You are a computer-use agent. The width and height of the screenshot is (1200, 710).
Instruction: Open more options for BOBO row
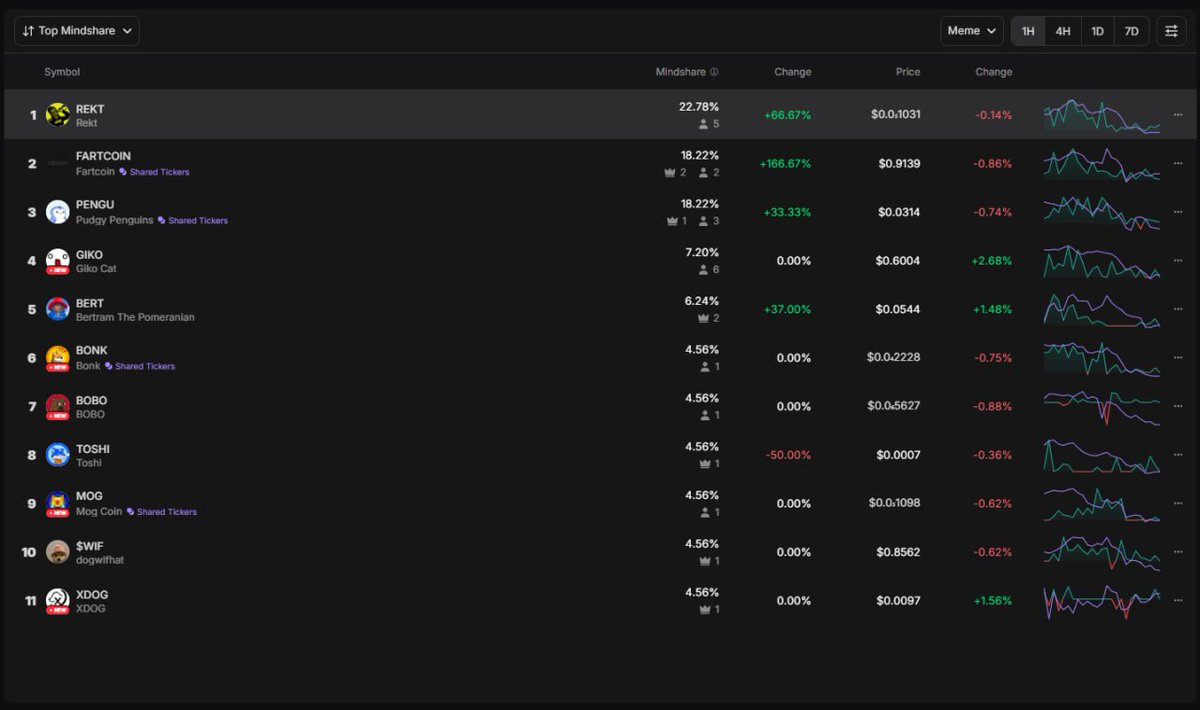point(1177,406)
